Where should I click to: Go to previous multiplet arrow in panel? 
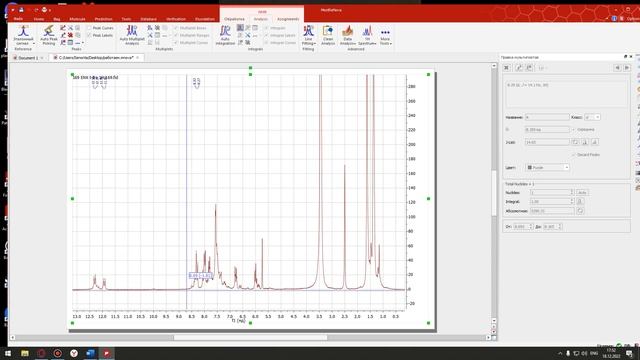(x=618, y=67)
